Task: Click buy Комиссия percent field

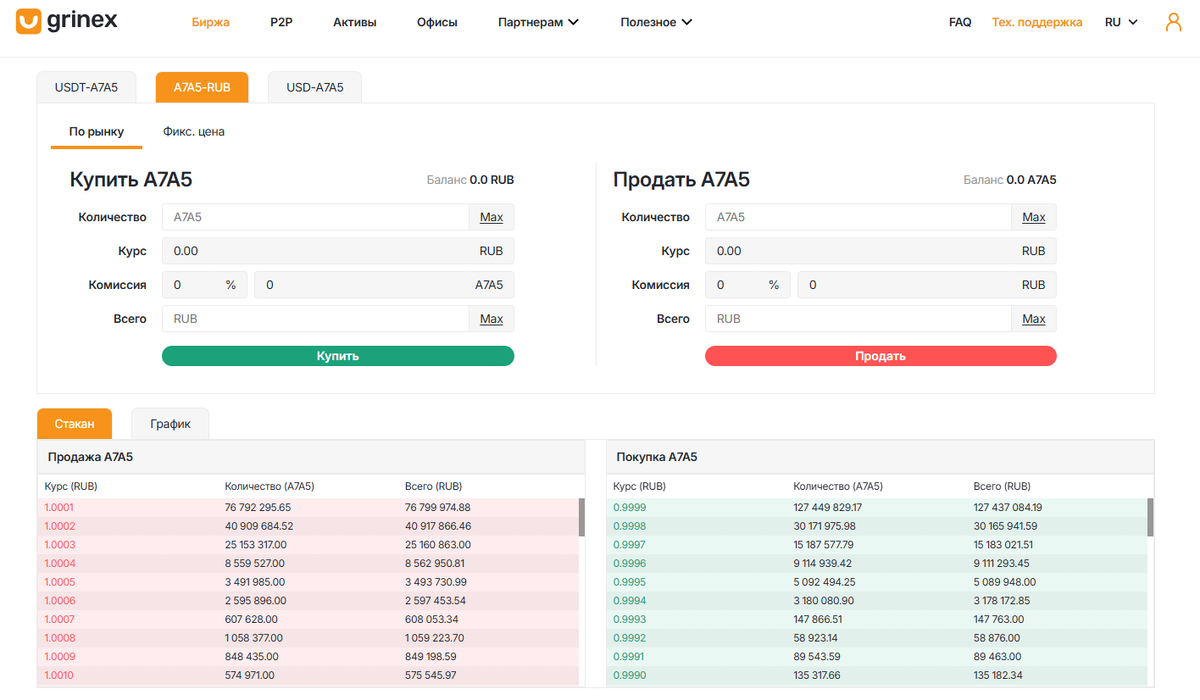Action: 205,285
